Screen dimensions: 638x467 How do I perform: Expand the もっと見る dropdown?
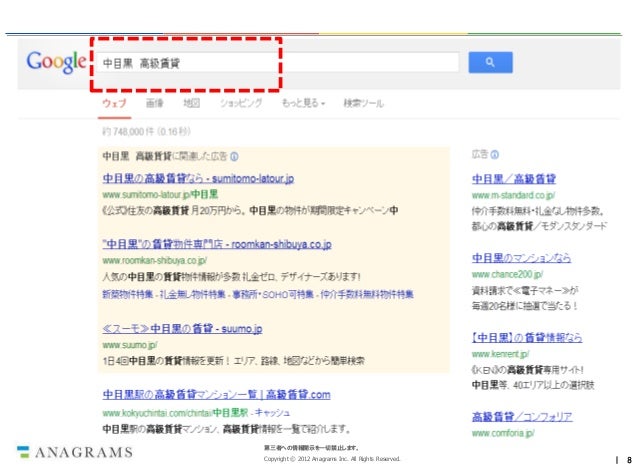tap(303, 103)
